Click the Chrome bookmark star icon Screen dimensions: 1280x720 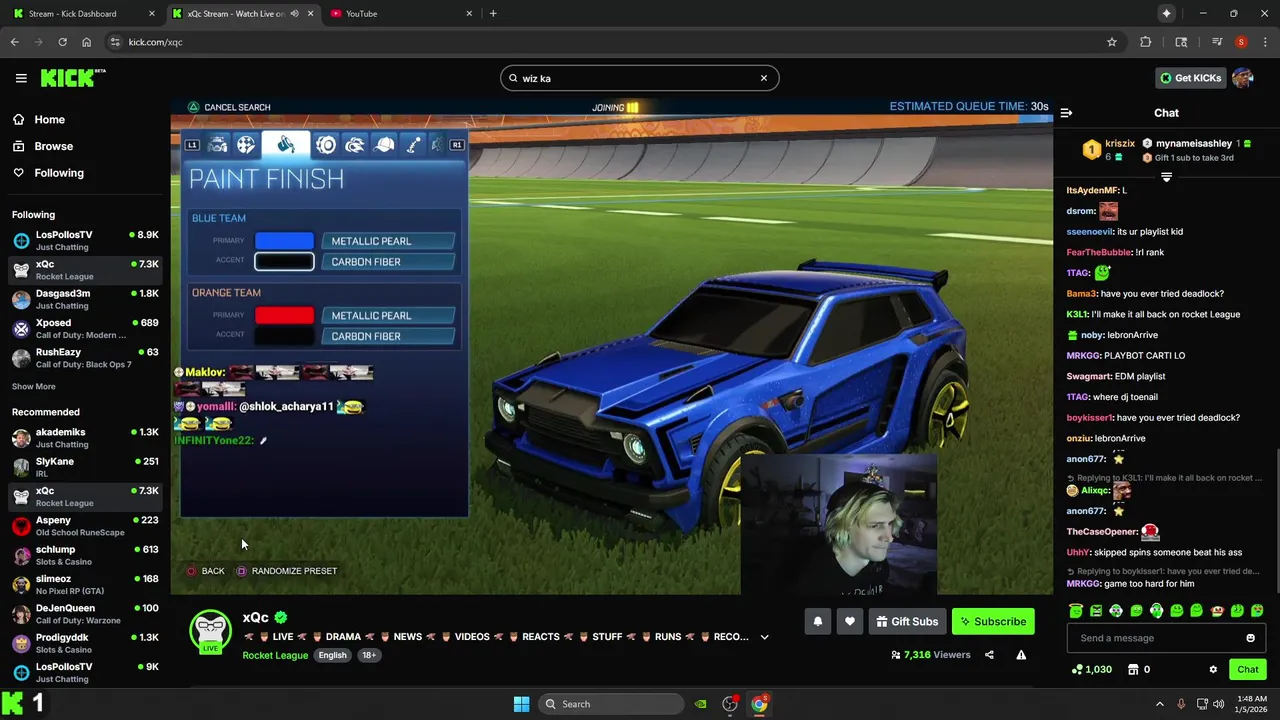pyautogui.click(x=1112, y=42)
